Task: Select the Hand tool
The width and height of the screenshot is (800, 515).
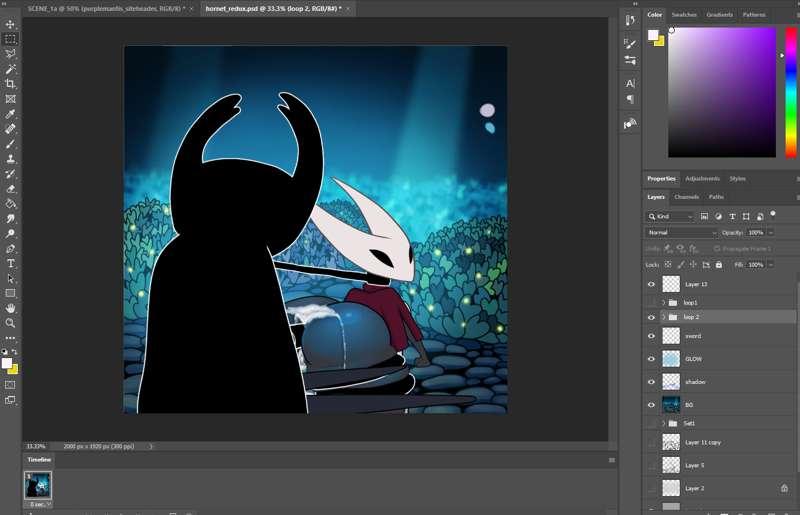Action: 10,308
